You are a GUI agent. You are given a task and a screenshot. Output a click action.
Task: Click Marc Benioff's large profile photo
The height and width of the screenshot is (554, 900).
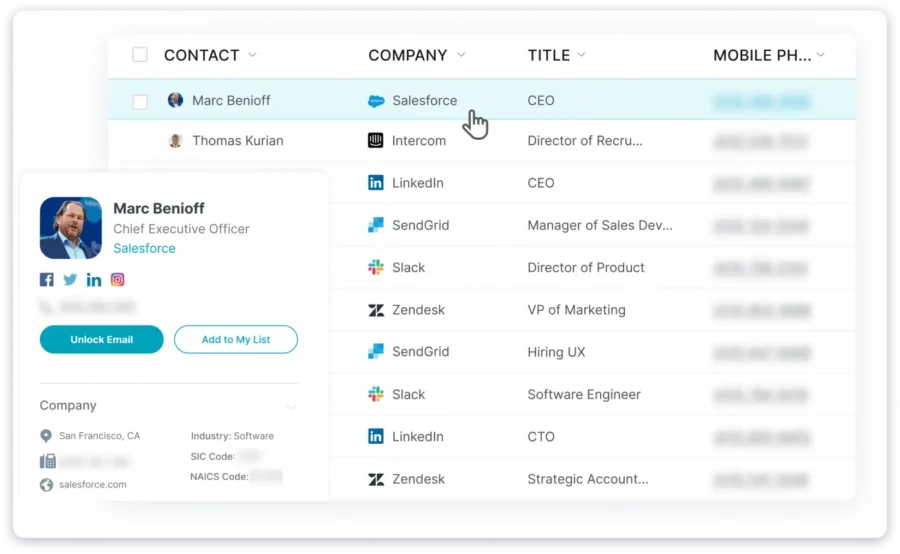[71, 228]
